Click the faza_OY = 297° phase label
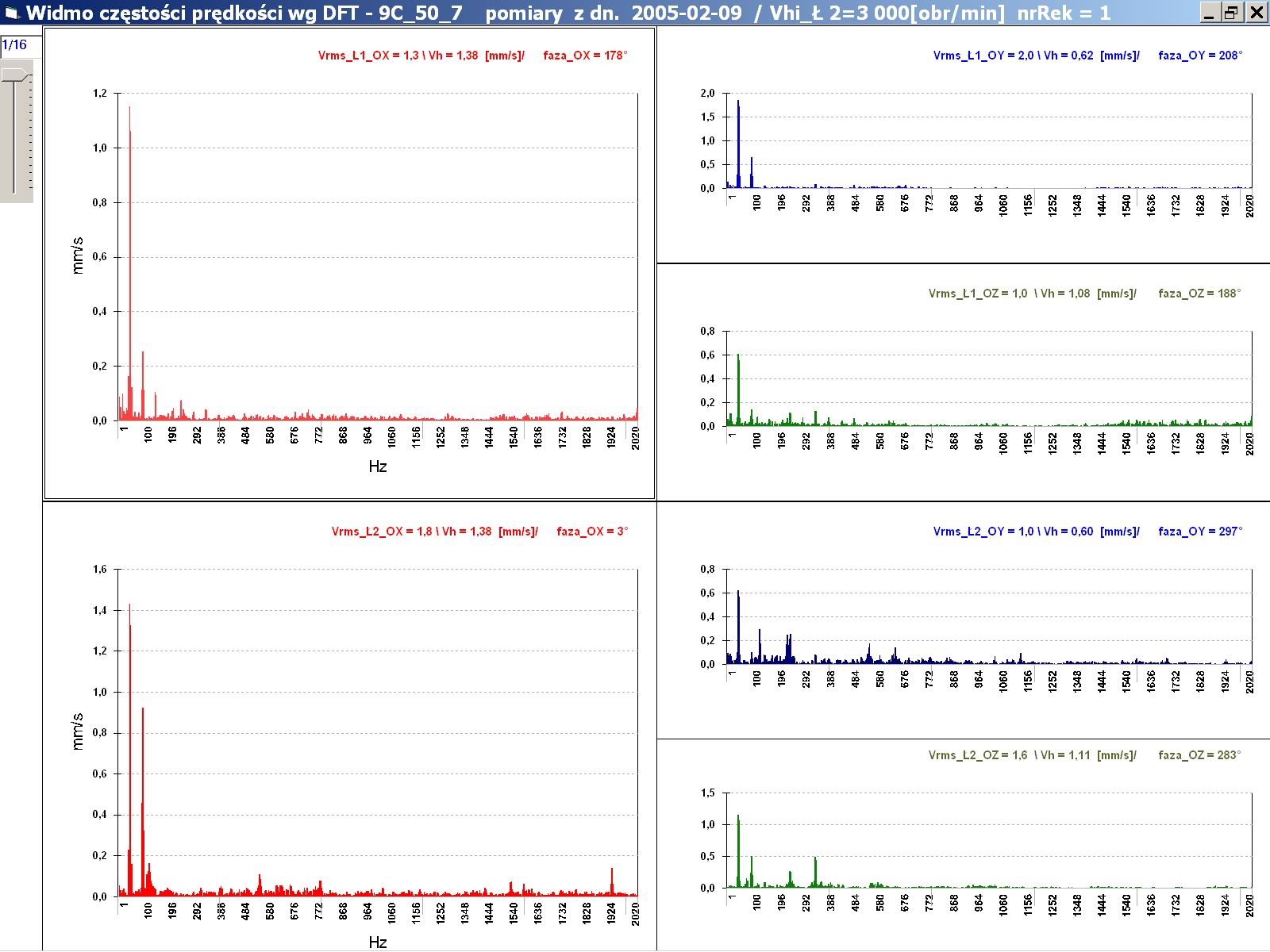1270x952 pixels. coord(1200,532)
